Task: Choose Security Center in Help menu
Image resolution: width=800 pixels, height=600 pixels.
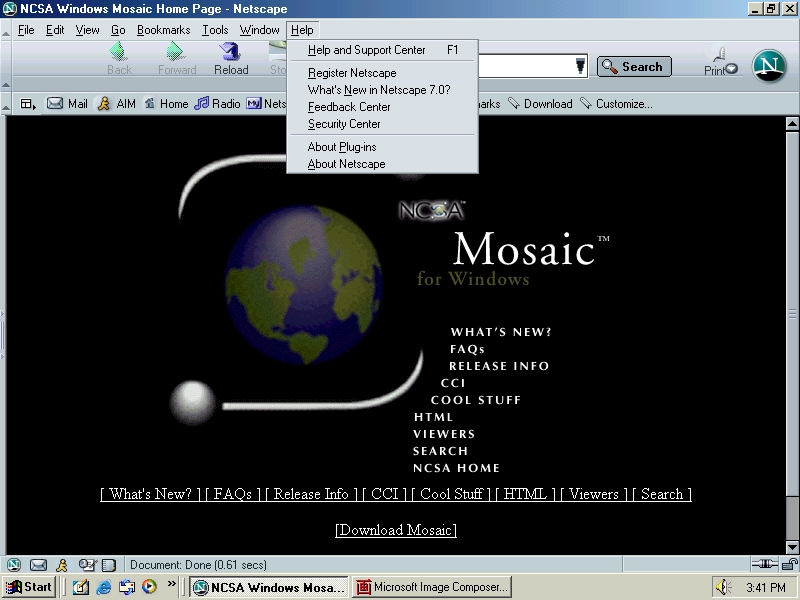Action: tap(344, 124)
